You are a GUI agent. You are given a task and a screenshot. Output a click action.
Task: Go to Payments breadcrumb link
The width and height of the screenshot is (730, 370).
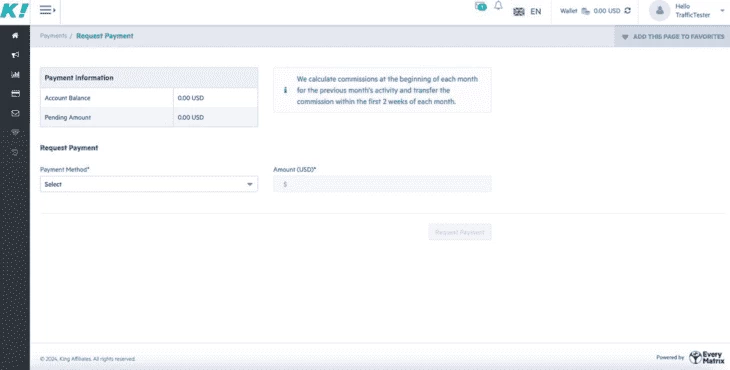click(x=54, y=36)
